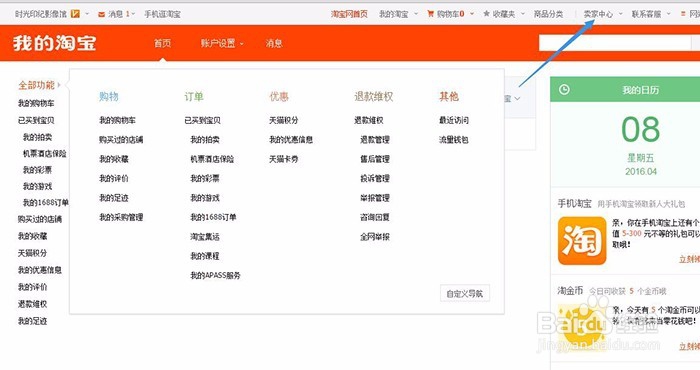The height and width of the screenshot is (370, 700).
Task: Open 我的优惠信息 in the left sidebar
Action: 40,270
